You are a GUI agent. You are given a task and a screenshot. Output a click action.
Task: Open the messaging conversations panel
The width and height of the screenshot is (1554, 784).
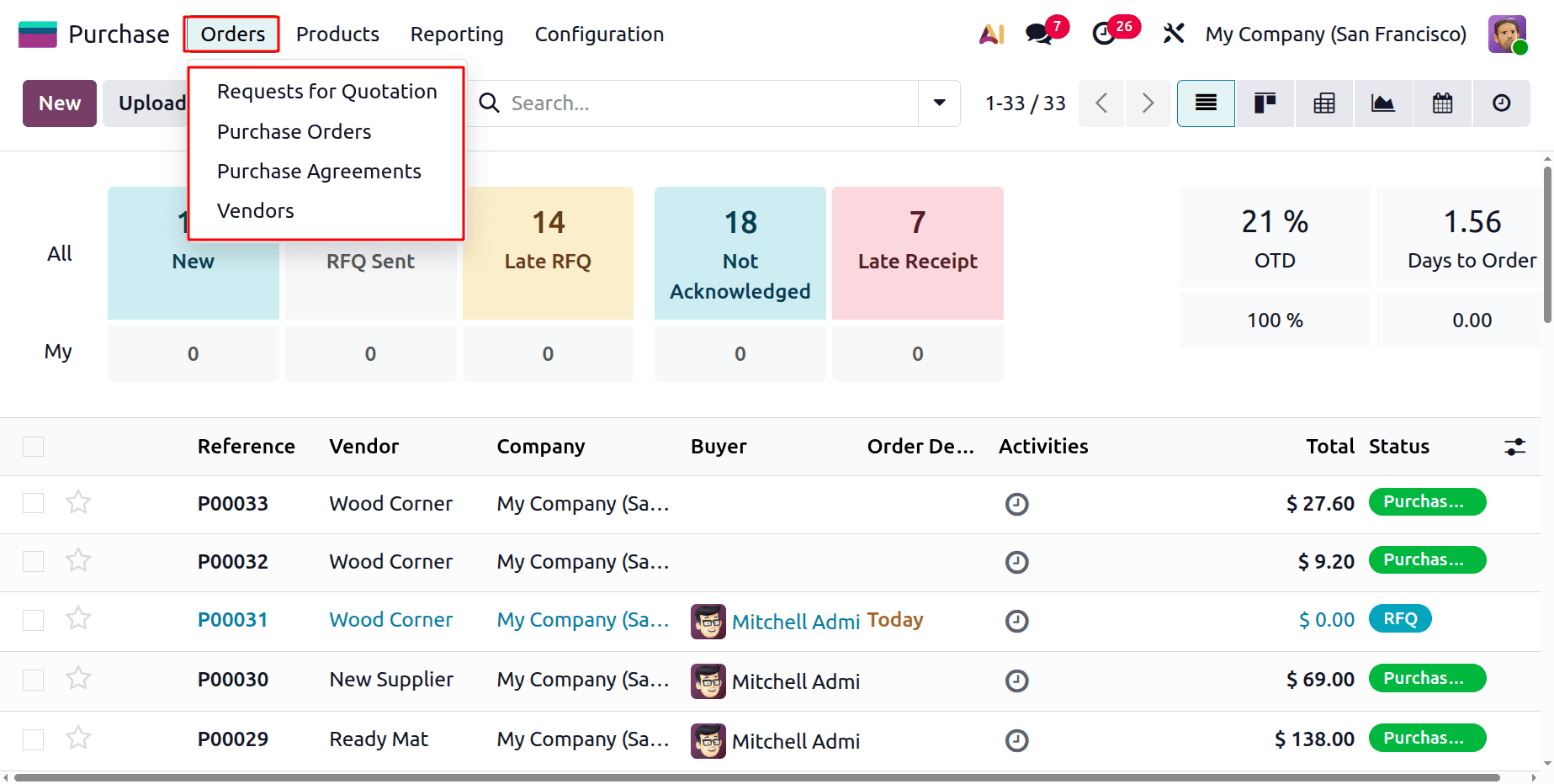(1037, 34)
